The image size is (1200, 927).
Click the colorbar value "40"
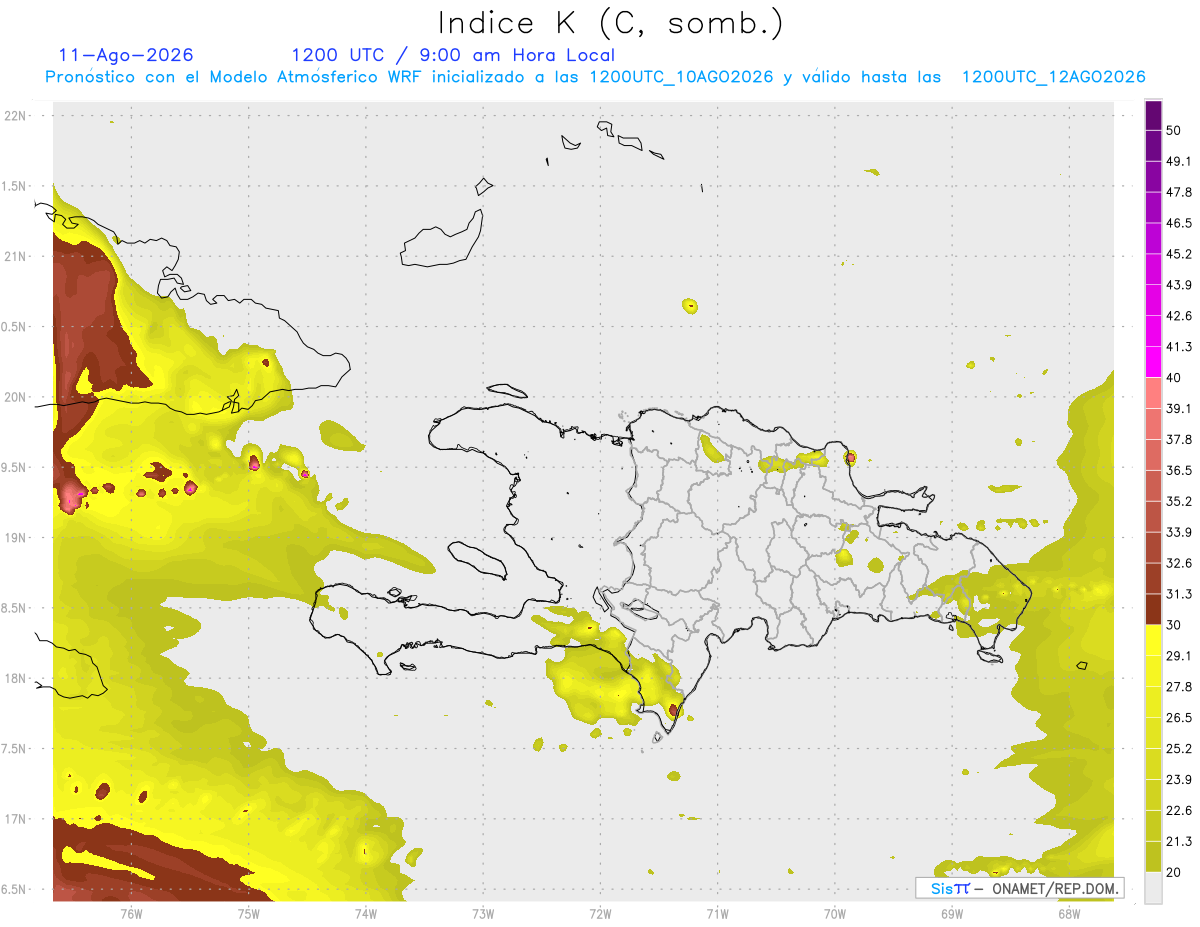coord(1174,378)
